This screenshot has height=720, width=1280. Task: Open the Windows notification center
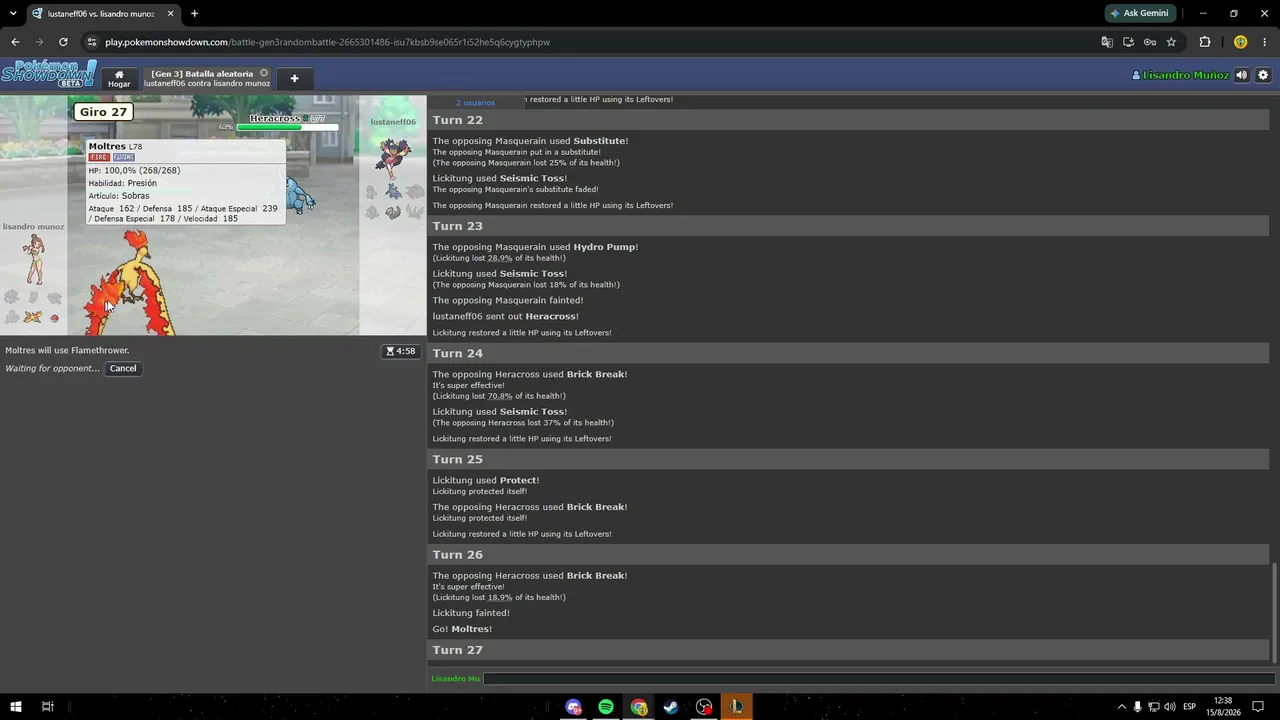pos(1258,707)
